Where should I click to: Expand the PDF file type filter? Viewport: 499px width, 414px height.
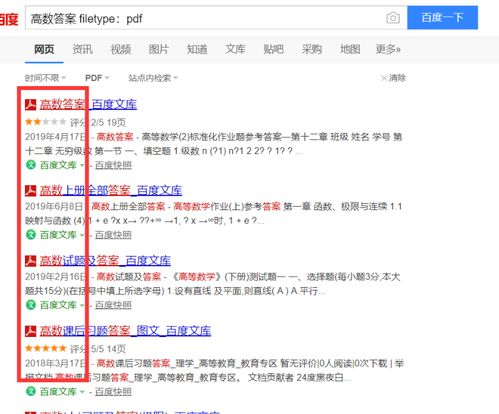click(x=97, y=78)
